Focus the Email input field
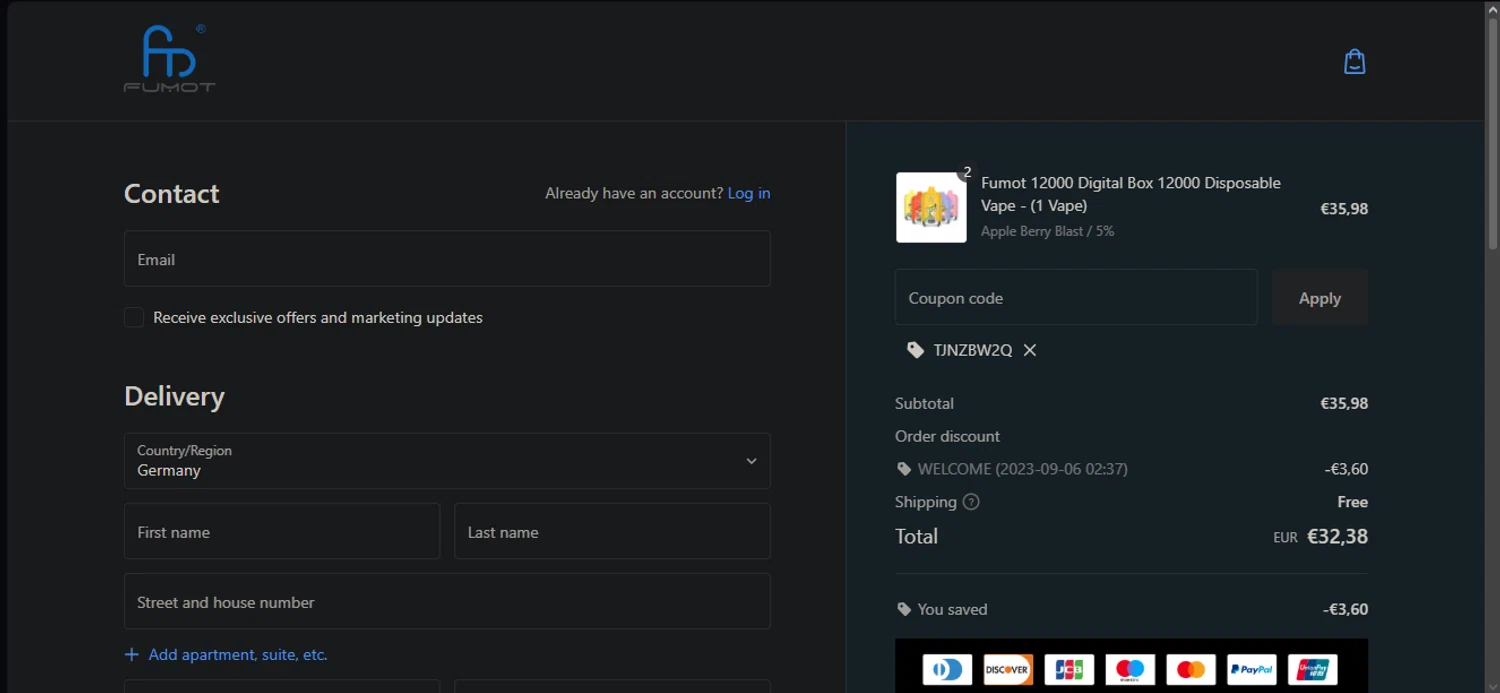The width and height of the screenshot is (1500, 693). [x=447, y=259]
